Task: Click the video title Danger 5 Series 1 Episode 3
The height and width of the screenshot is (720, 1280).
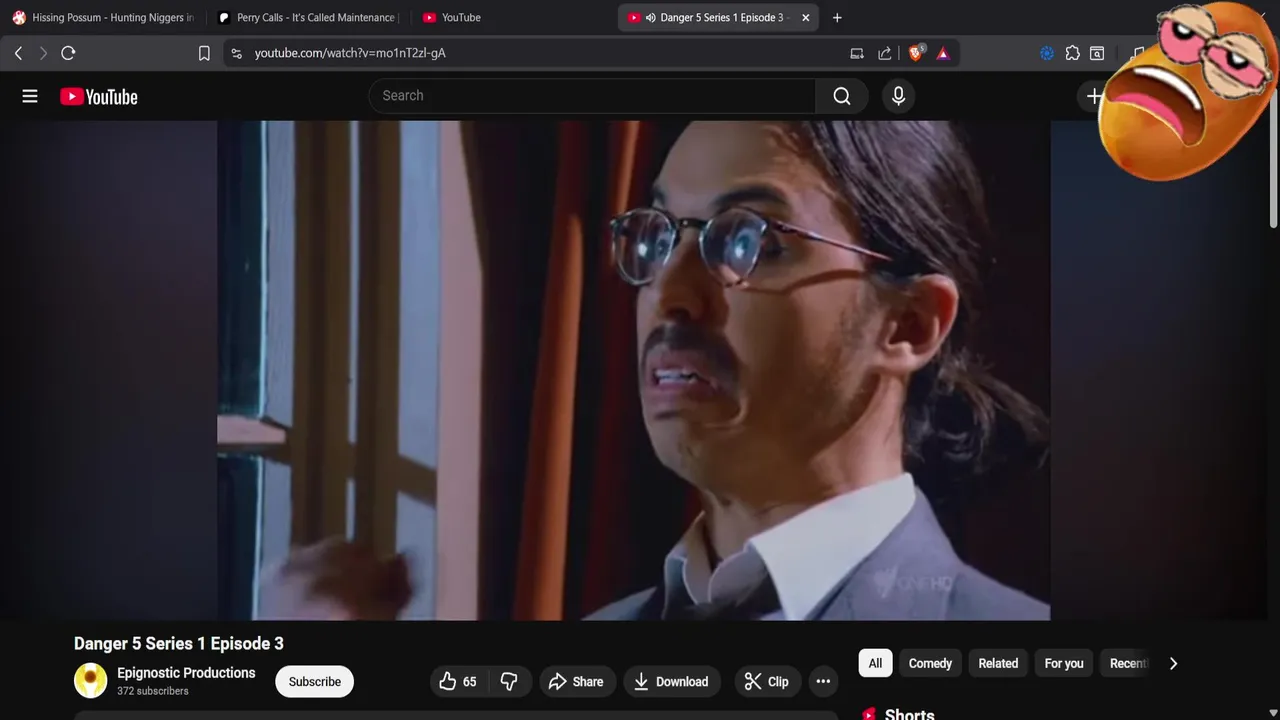Action: point(179,643)
